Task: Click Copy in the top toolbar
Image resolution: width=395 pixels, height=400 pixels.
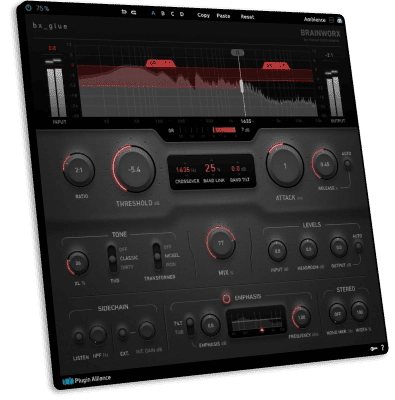Action: click(203, 15)
